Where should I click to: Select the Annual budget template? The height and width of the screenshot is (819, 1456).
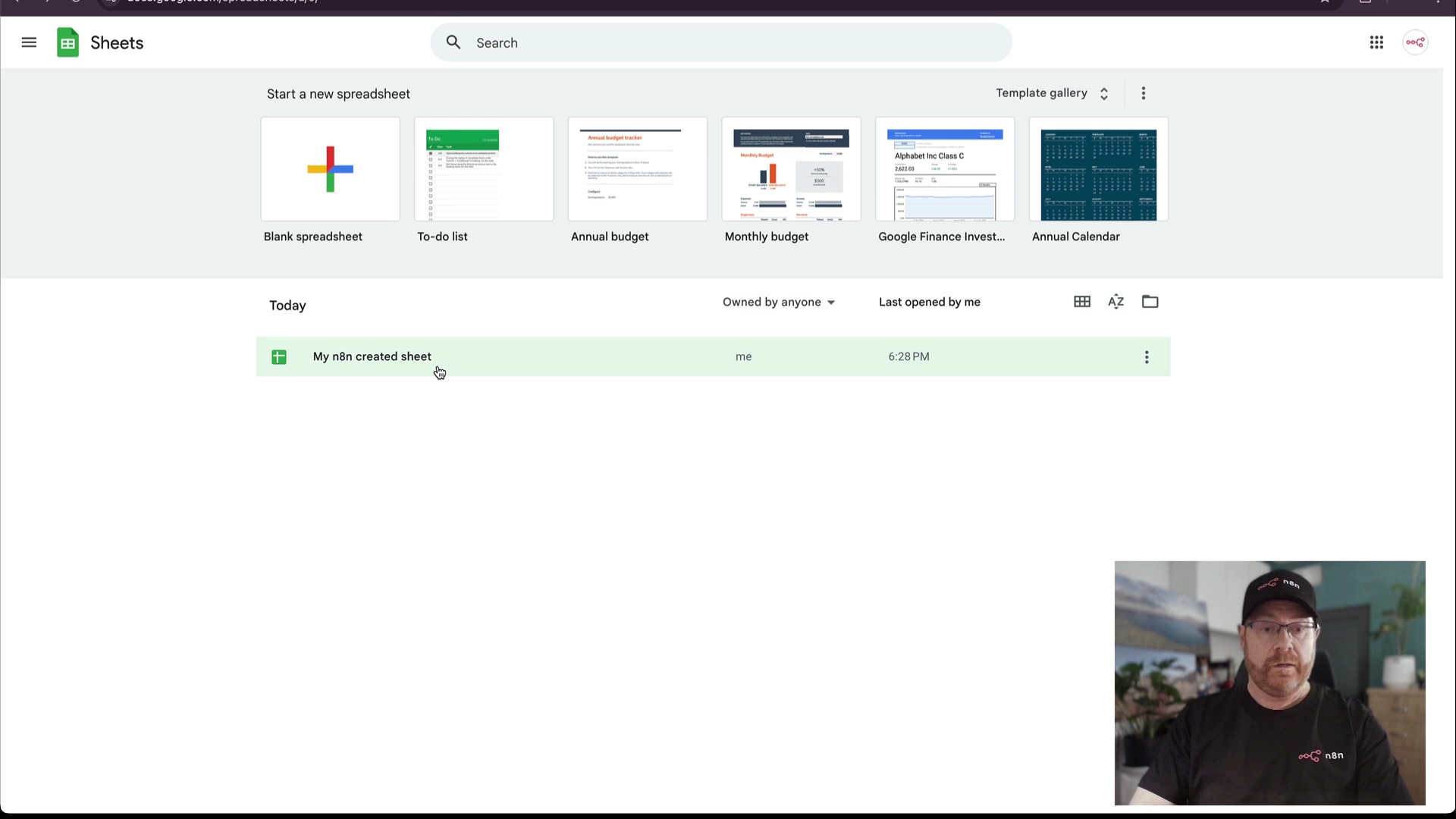click(x=637, y=169)
